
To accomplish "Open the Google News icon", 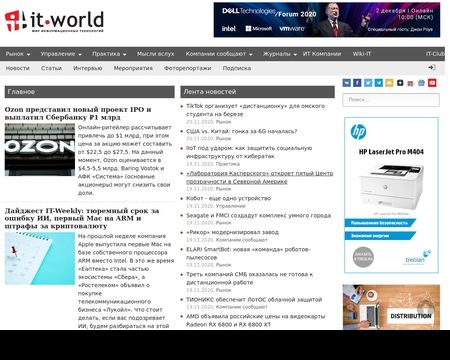I will pyautogui.click(x=421, y=83).
